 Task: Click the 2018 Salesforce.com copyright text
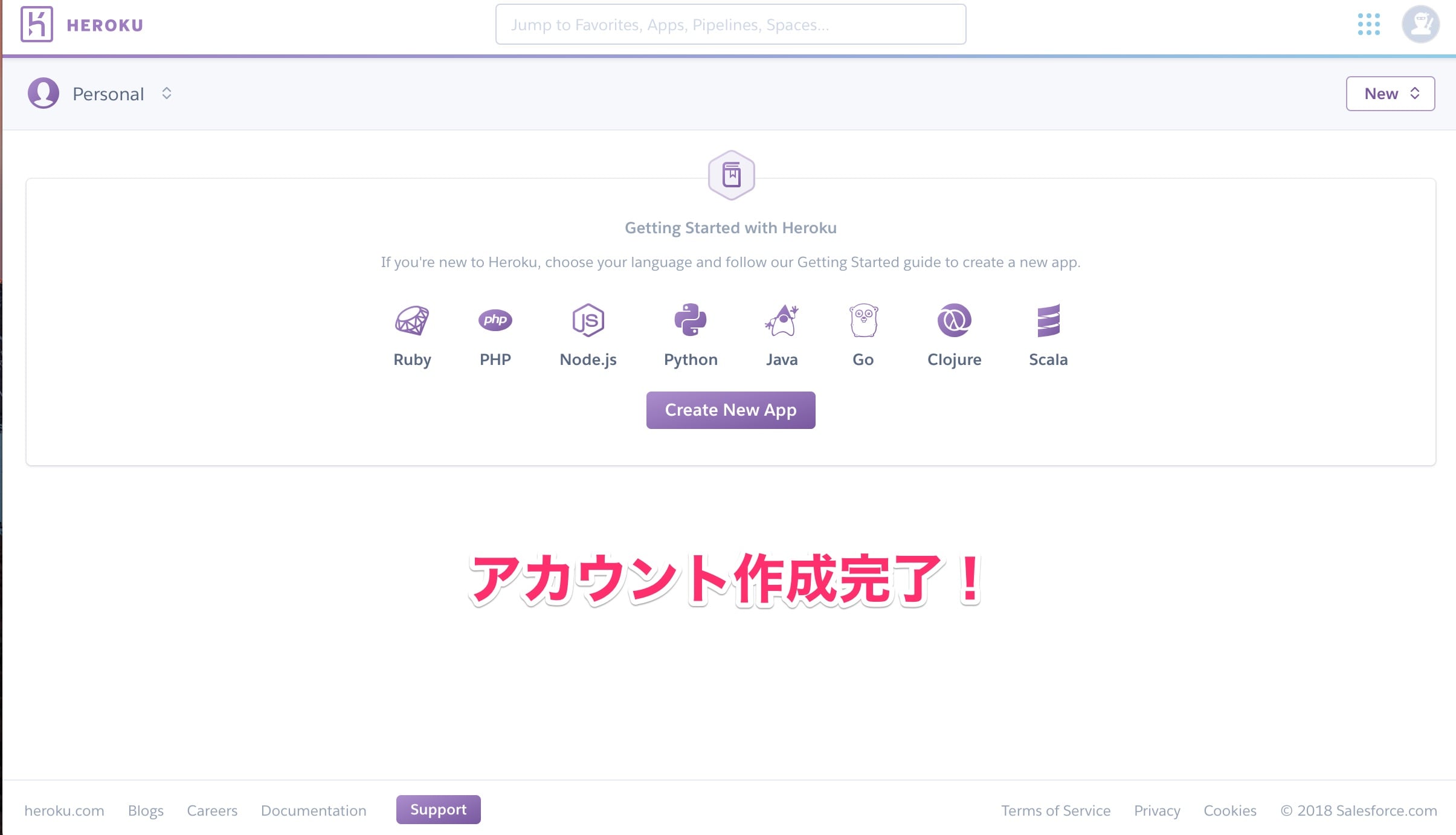click(x=1359, y=811)
